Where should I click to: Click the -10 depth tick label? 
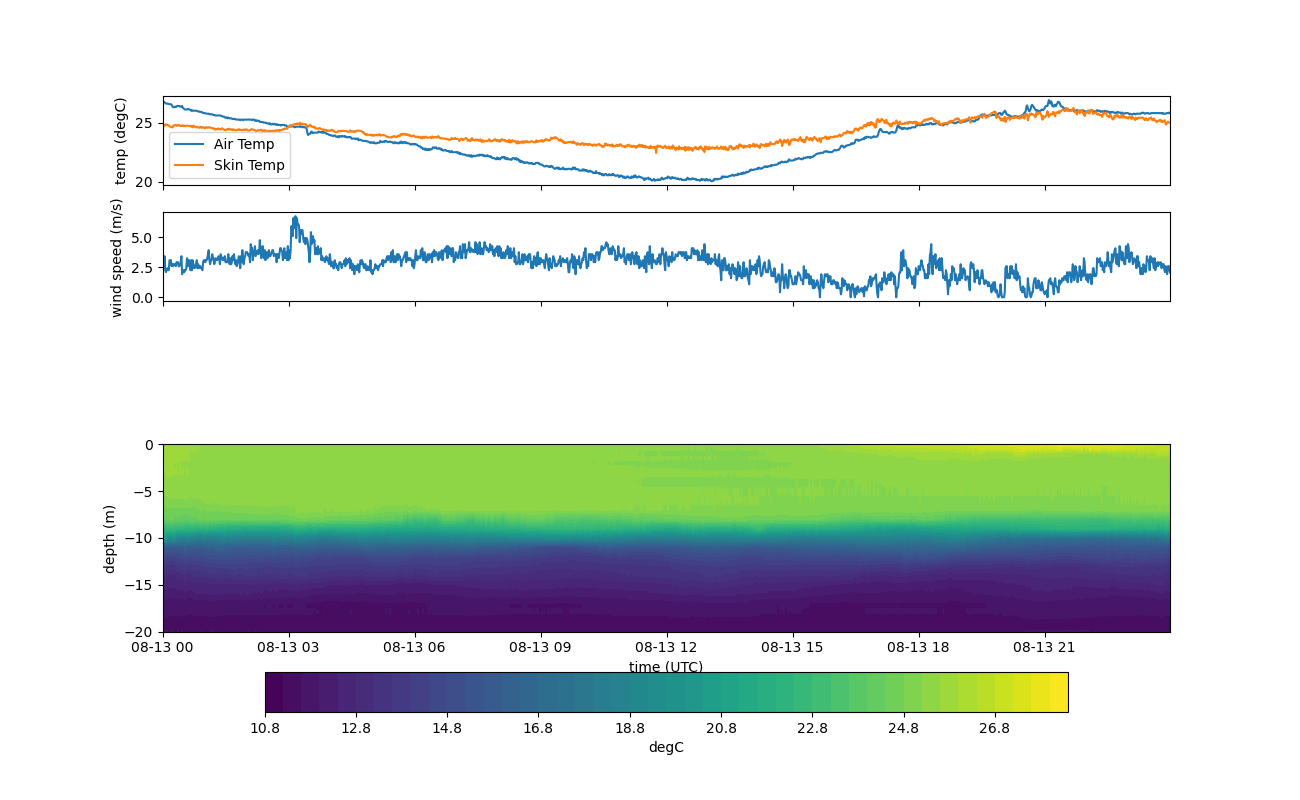[x=142, y=538]
